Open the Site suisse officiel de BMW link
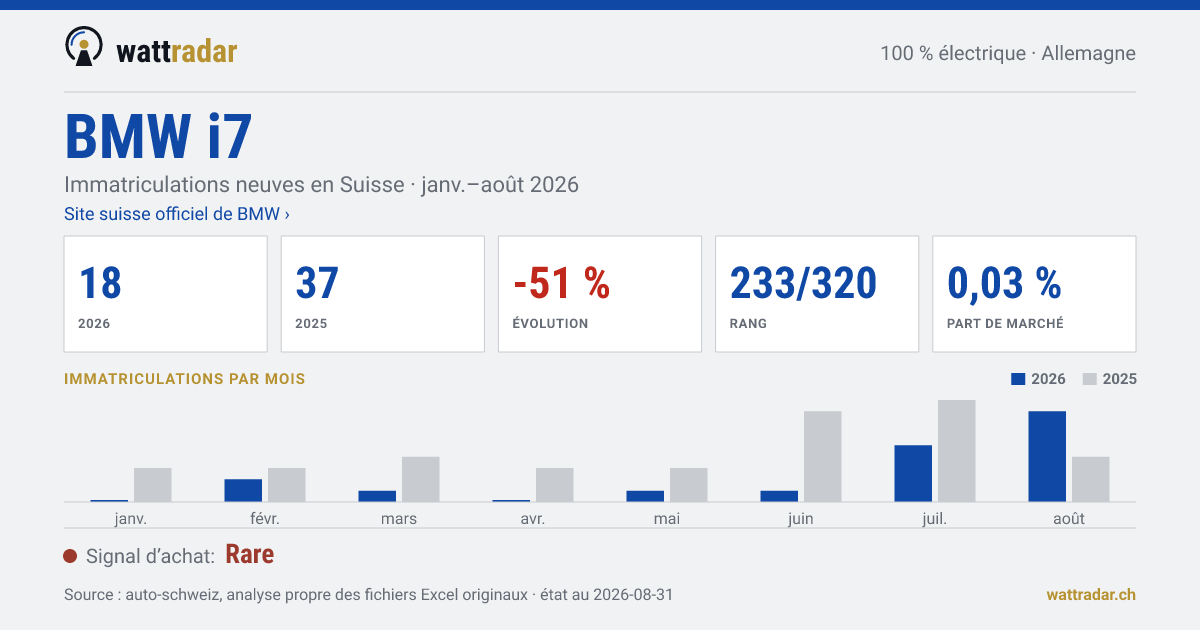Viewport: 1200px width, 630px height. click(x=177, y=214)
